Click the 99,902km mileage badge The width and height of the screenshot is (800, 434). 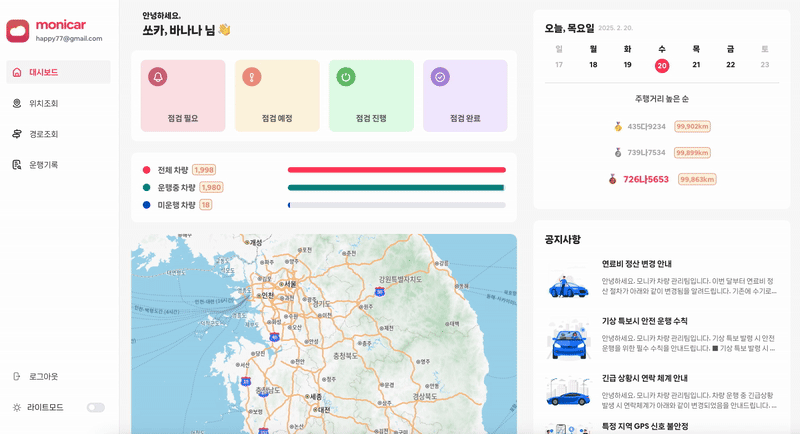(692, 126)
